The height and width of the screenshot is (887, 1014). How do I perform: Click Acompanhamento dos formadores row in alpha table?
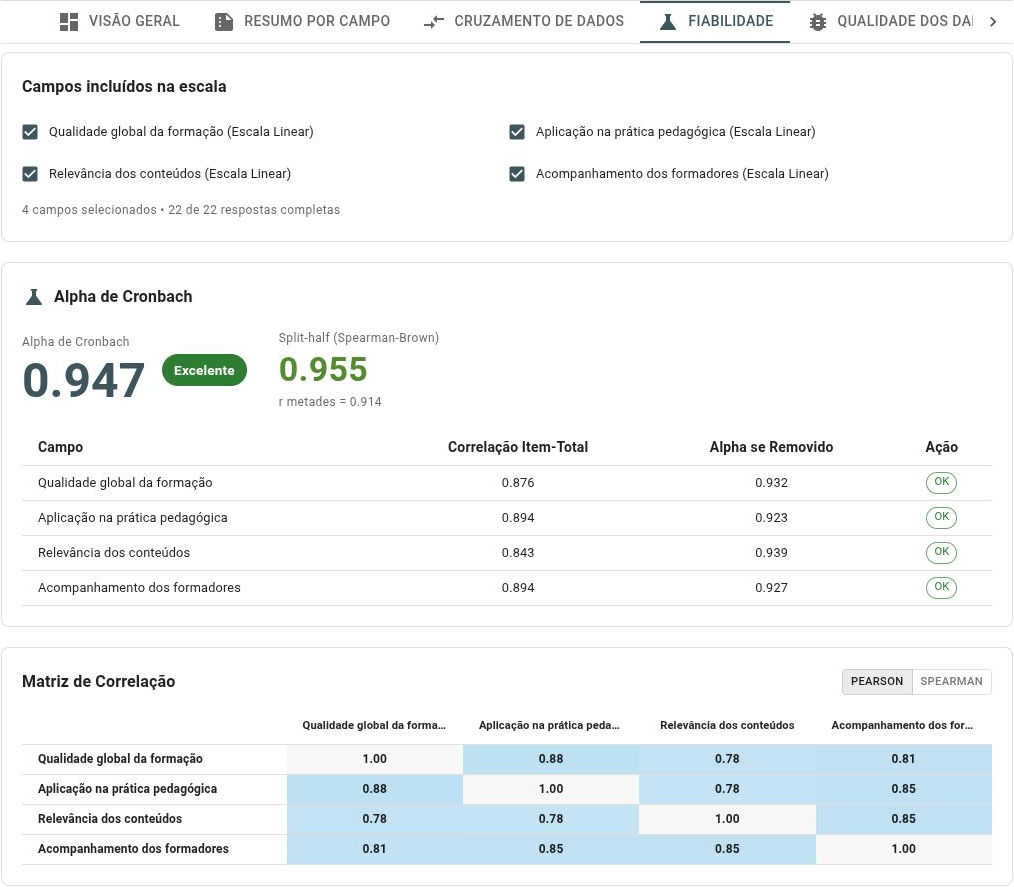point(506,588)
